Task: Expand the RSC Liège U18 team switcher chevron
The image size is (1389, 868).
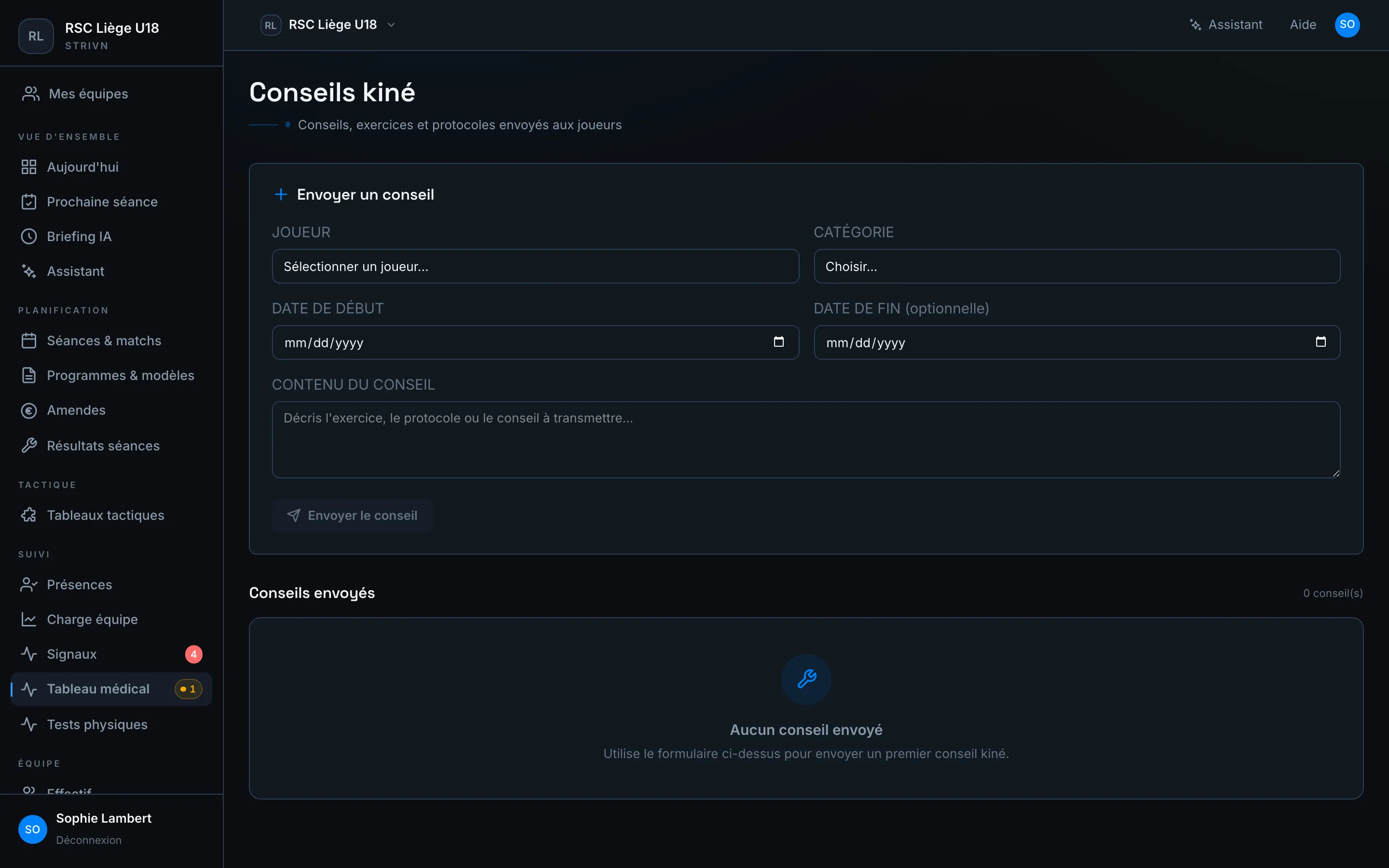Action: tap(392, 25)
